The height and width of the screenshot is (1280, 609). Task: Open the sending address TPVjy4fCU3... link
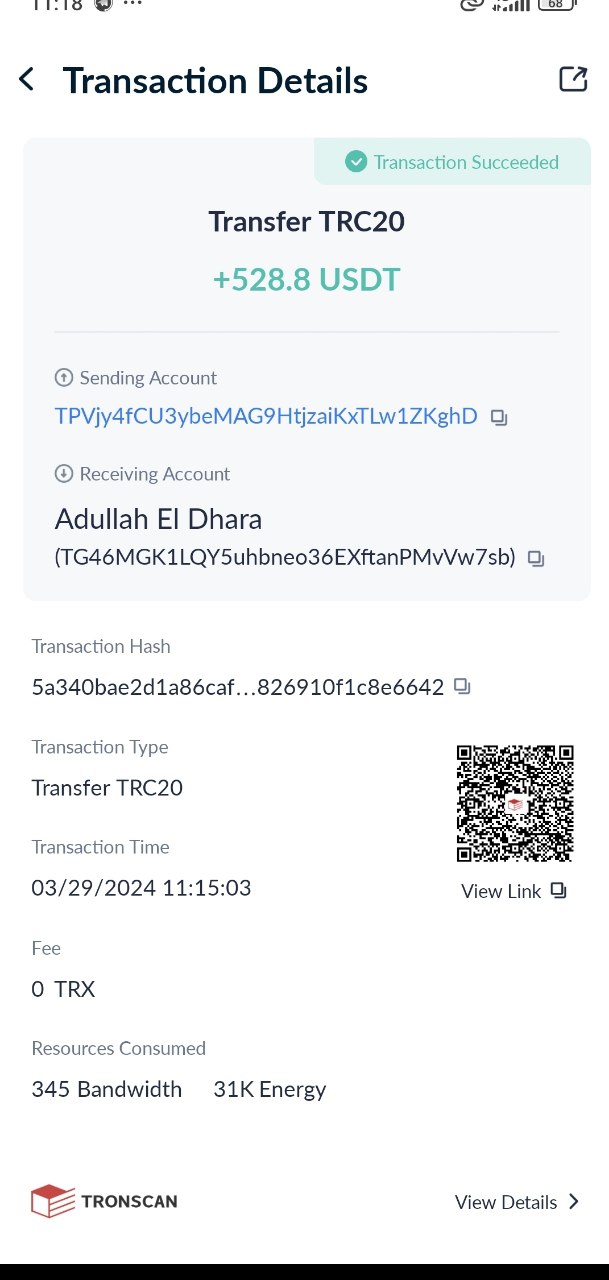pos(266,417)
